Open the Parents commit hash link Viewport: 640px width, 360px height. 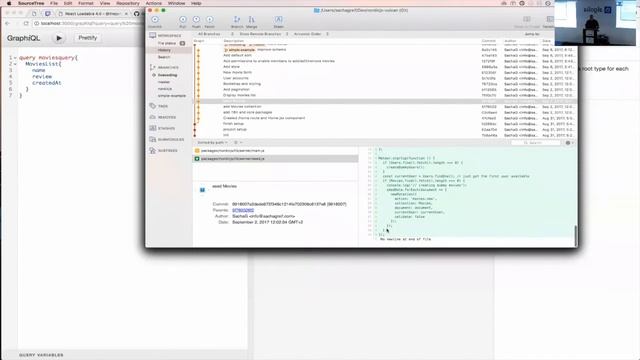(x=243, y=210)
